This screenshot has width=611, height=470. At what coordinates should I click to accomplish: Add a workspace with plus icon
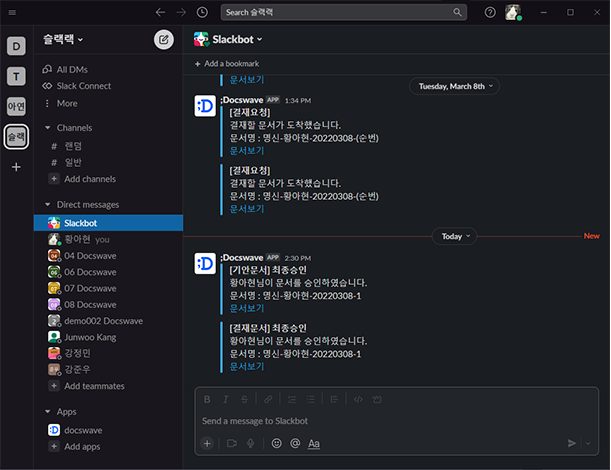(16, 167)
